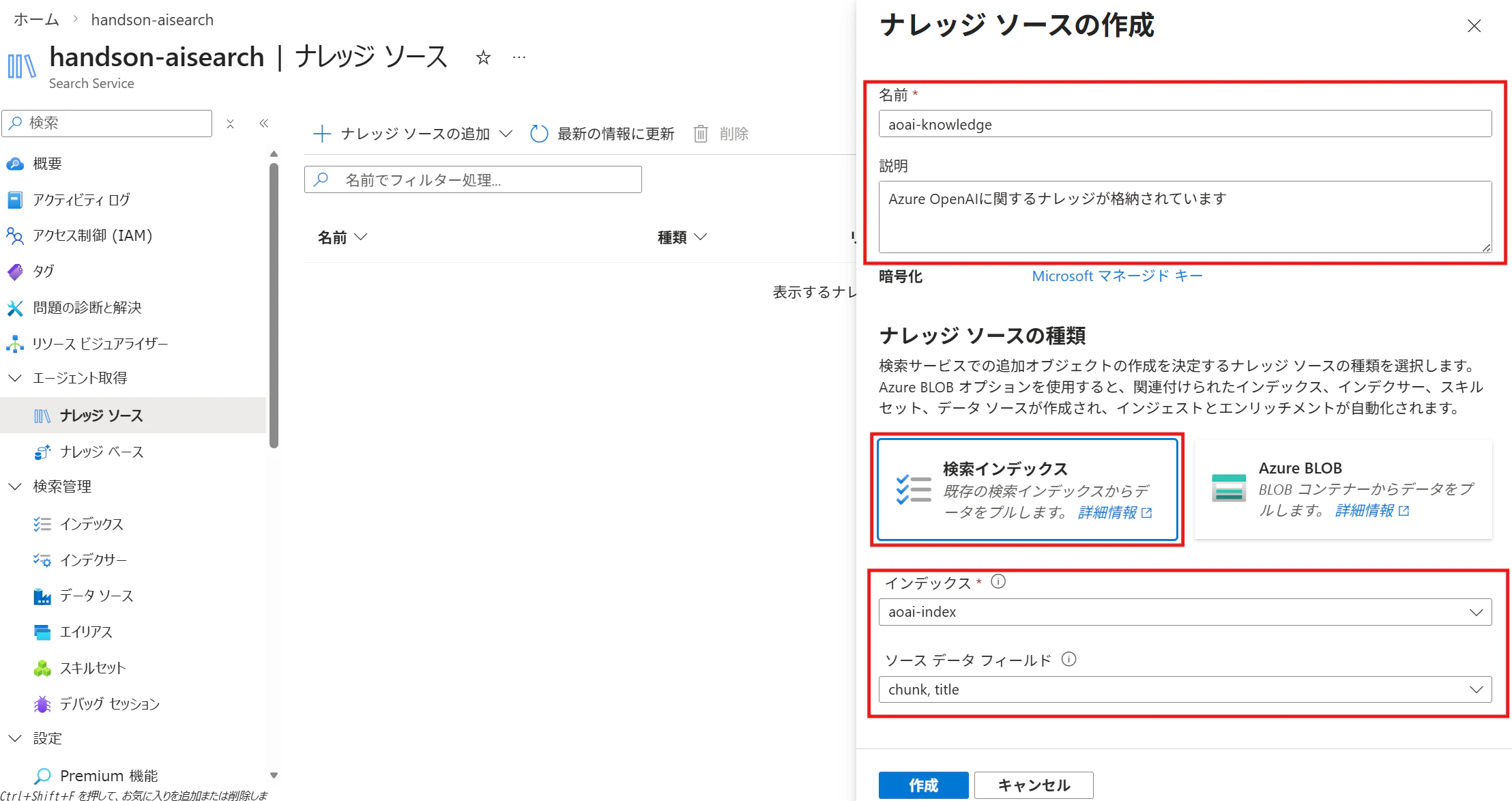The image size is (1512, 801).
Task: Click the sidebar scrollbar thumb
Action: point(274,305)
